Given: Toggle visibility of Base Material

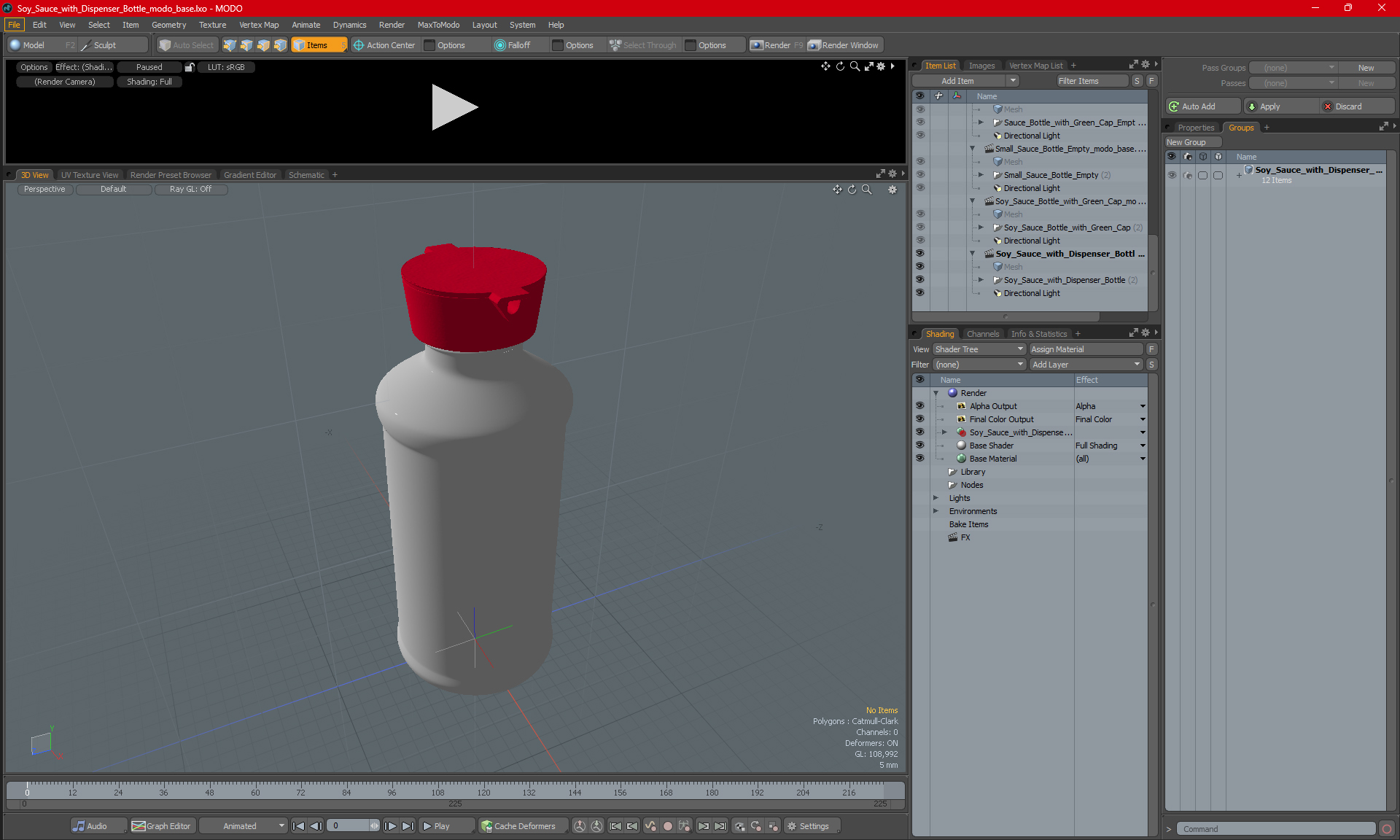Looking at the screenshot, I should click(x=919, y=459).
